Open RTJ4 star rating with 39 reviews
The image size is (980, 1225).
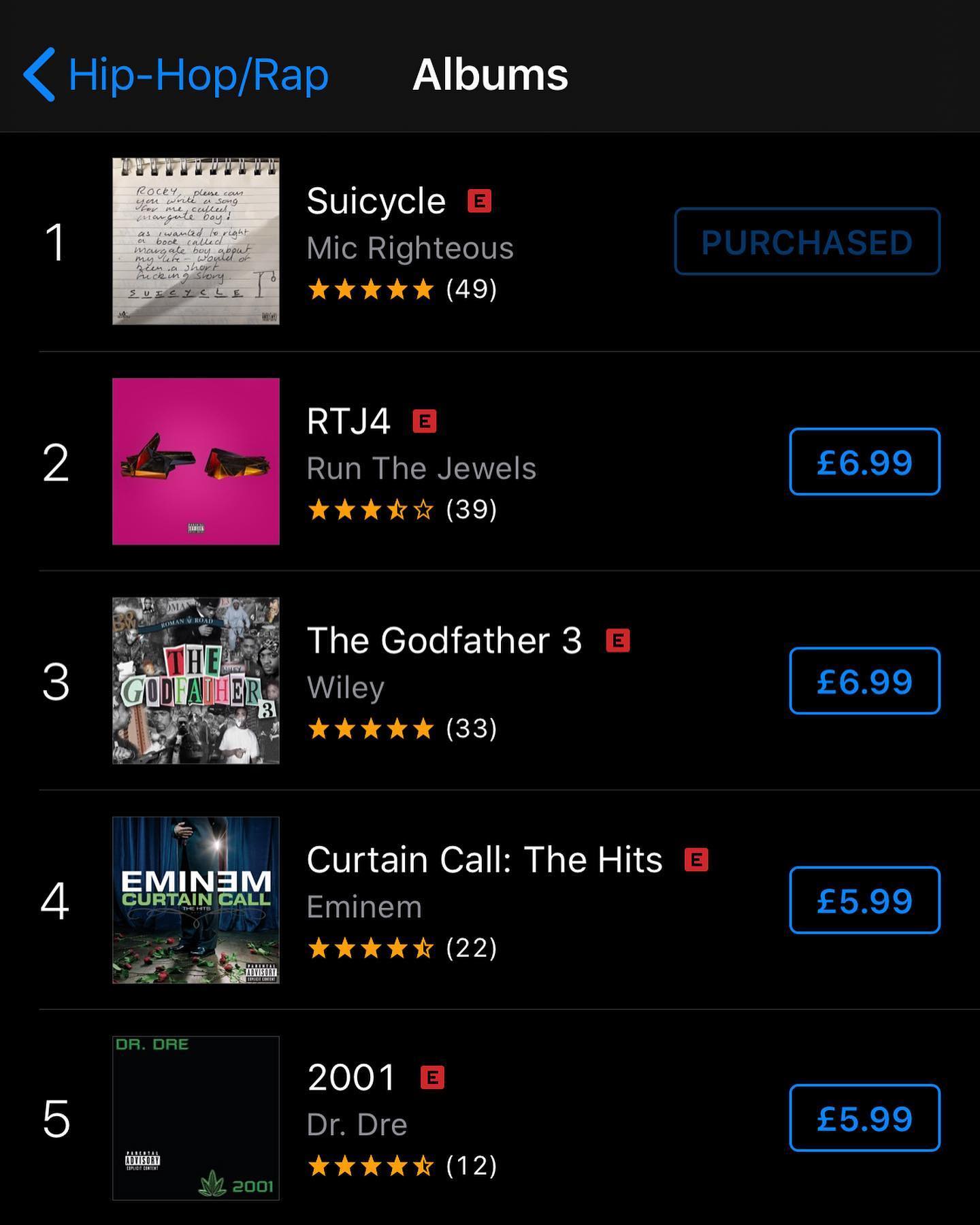coord(402,509)
